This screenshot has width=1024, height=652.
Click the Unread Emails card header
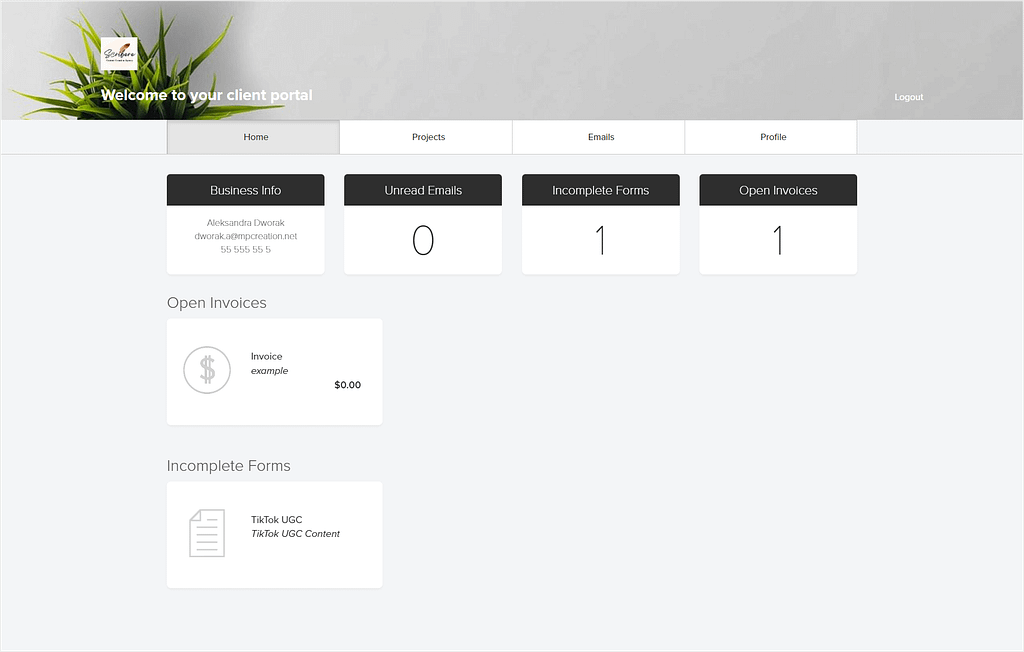click(x=423, y=190)
